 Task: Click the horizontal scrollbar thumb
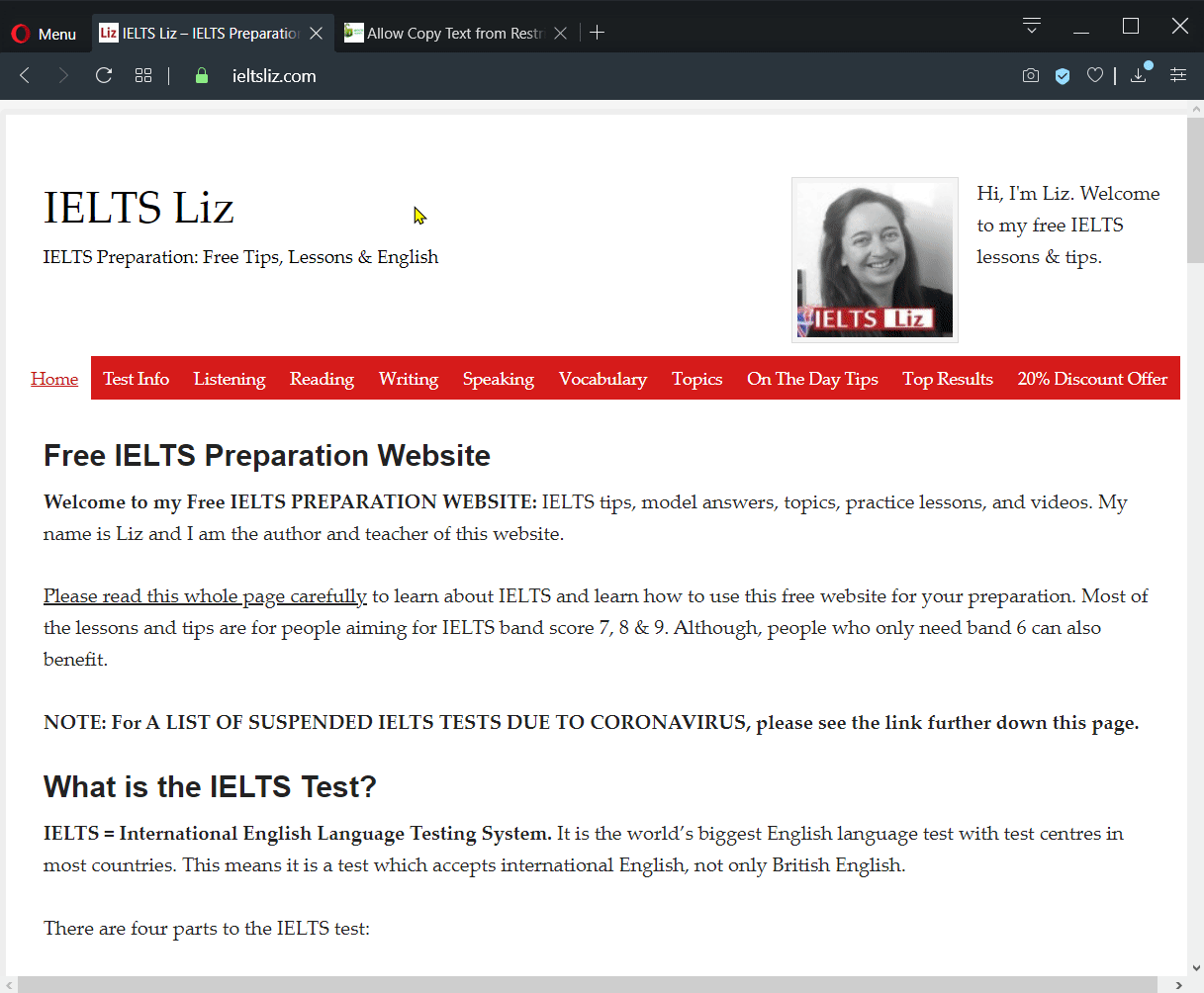(587, 985)
